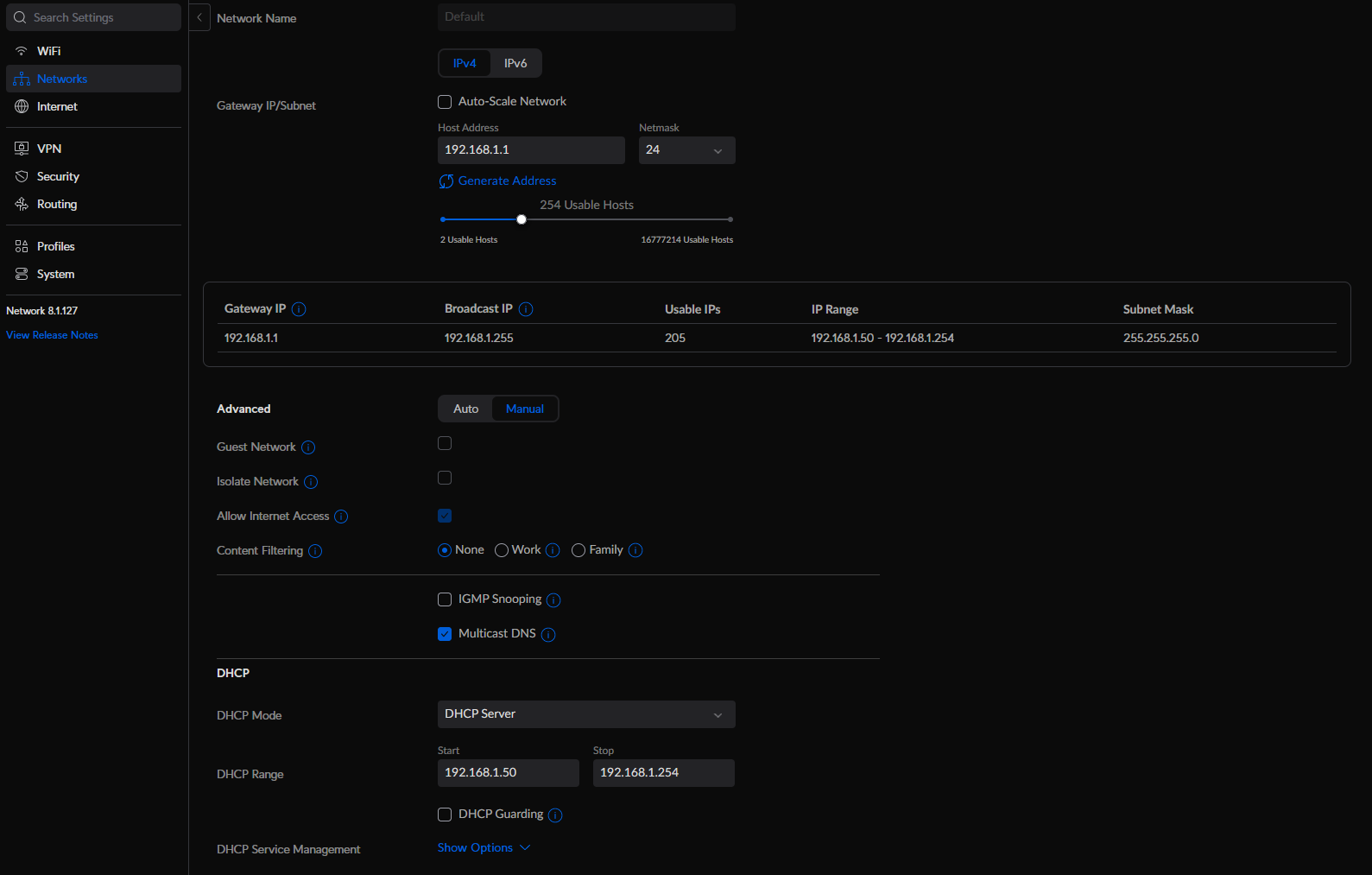Screen dimensions: 1372x875
Task: Click the Network Name field
Action: coord(586,17)
